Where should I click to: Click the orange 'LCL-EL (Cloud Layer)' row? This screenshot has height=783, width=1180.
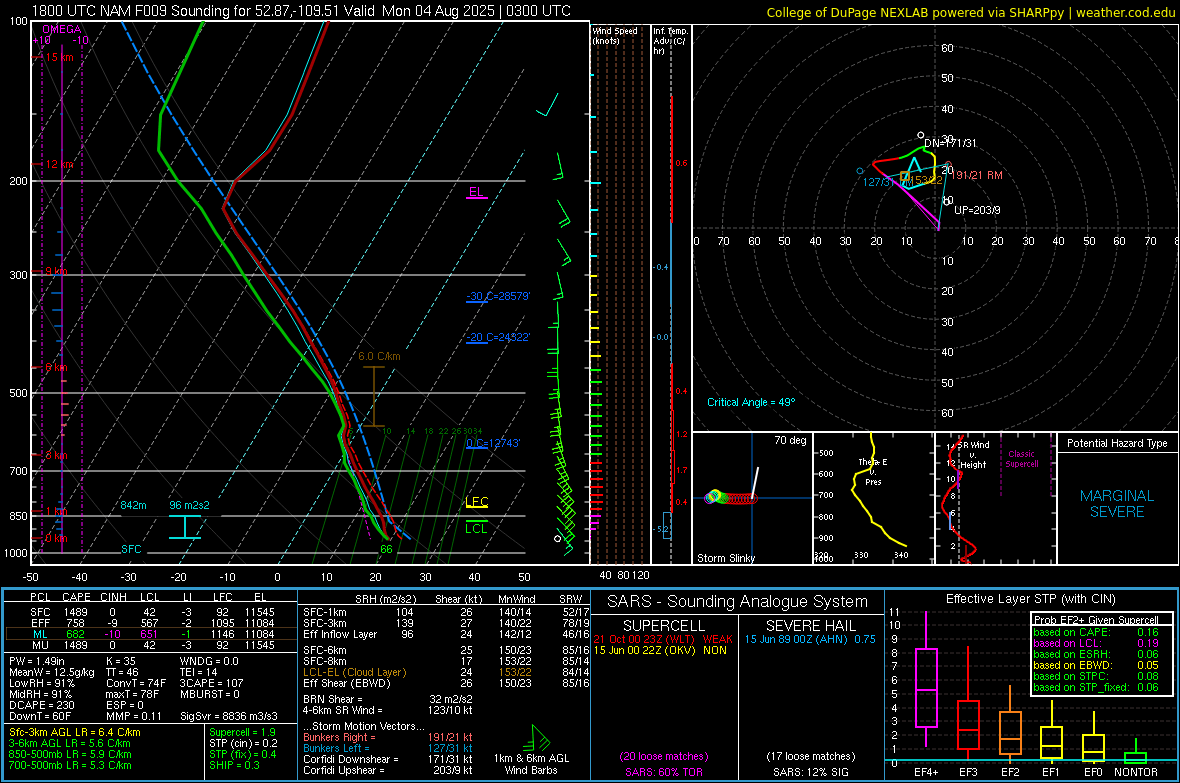[x=445, y=672]
